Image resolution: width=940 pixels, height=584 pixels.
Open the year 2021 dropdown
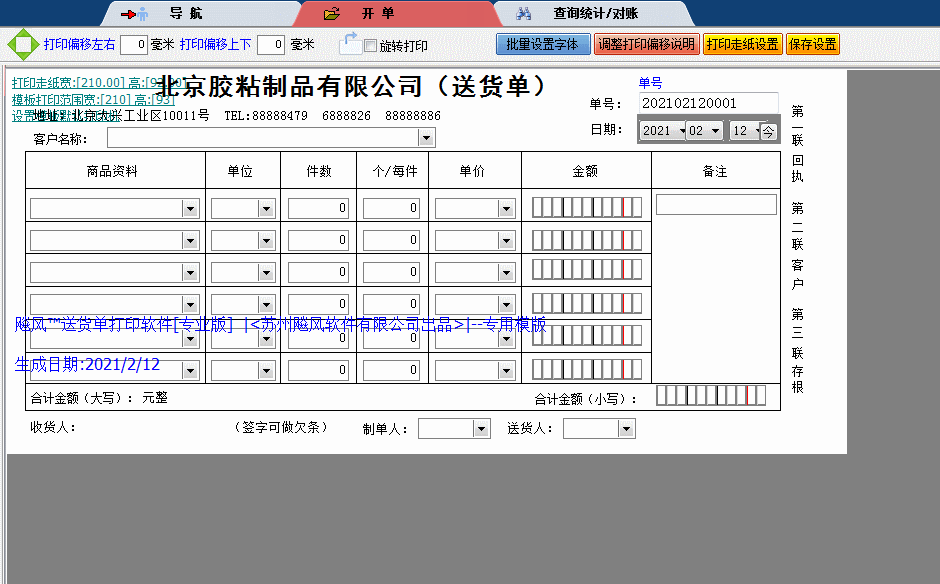click(682, 131)
